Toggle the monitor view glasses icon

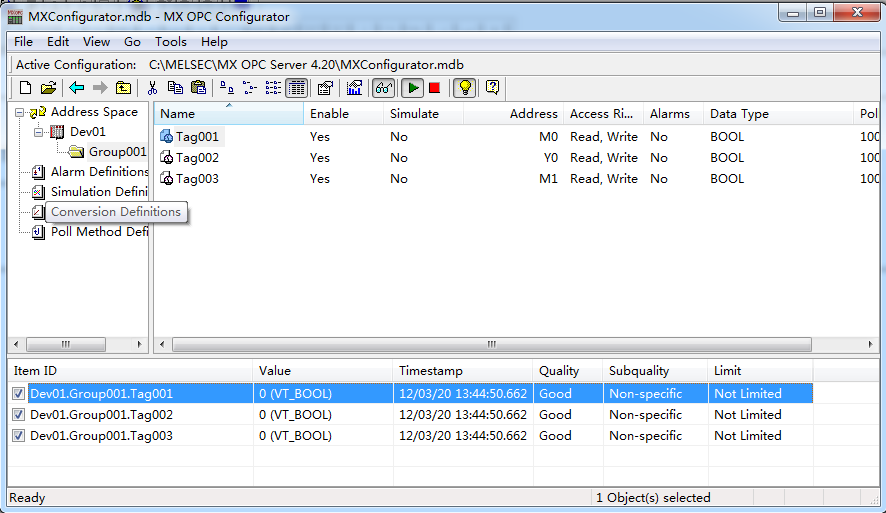point(384,88)
